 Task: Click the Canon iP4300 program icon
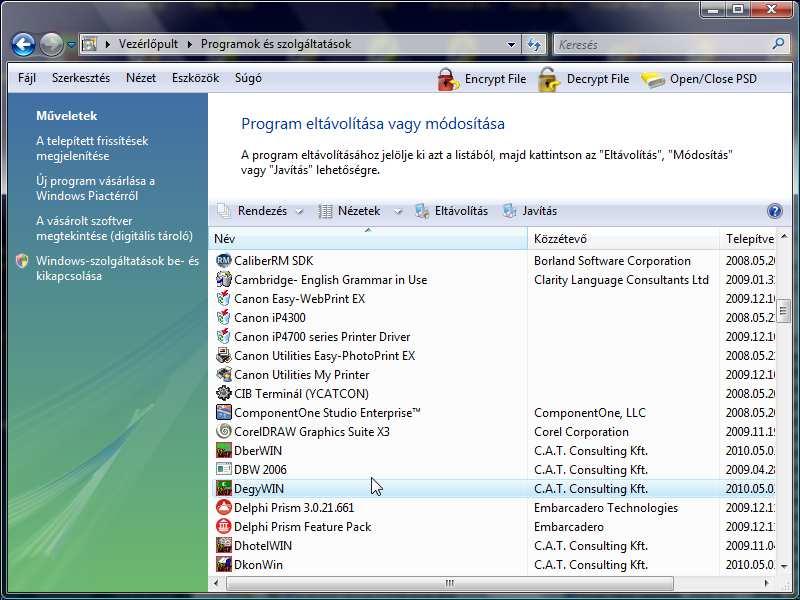pos(223,317)
